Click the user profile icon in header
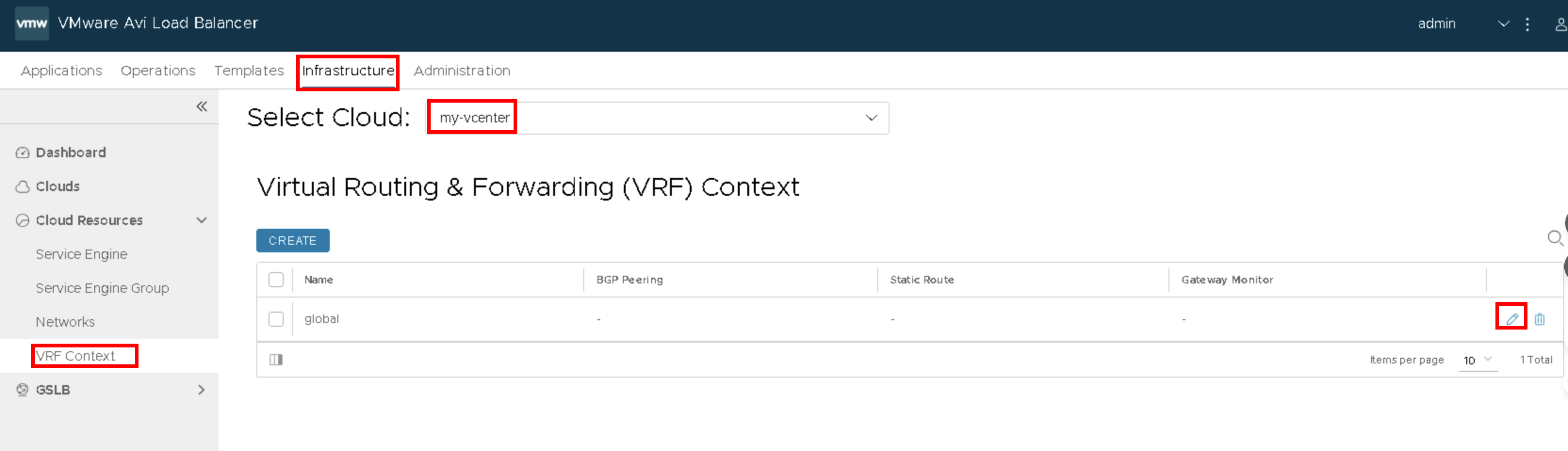This screenshot has width=1568, height=451. [1560, 24]
